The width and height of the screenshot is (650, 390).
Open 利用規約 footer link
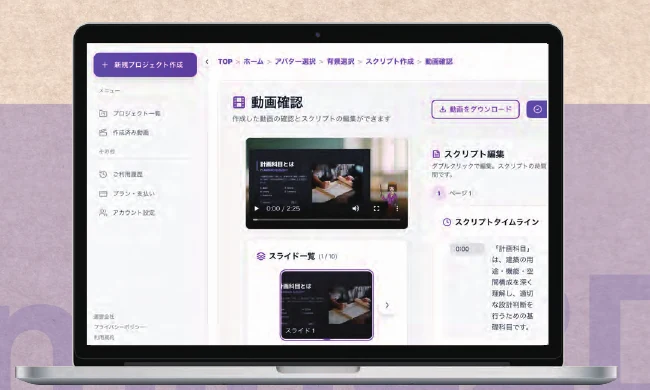tap(104, 337)
